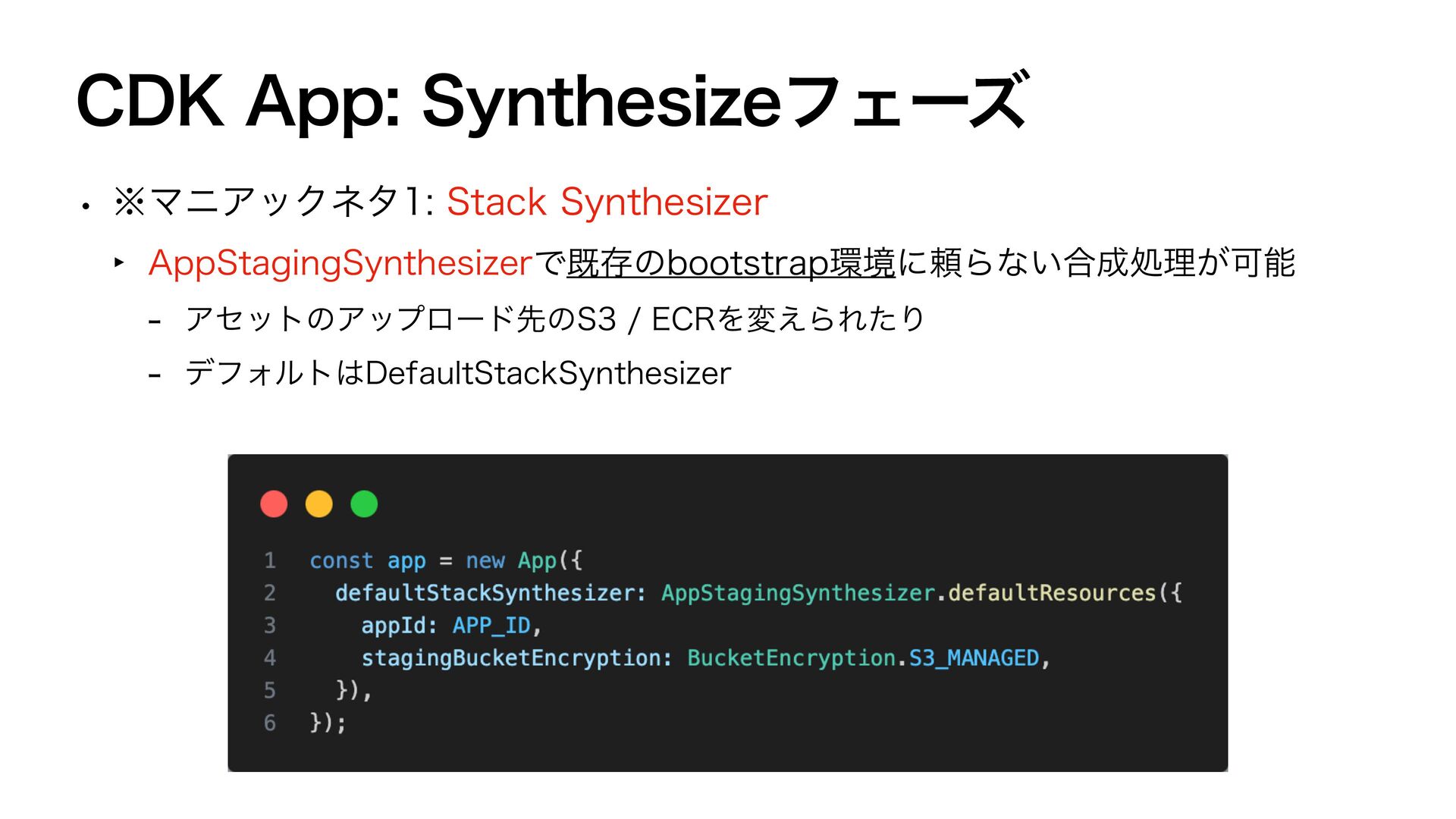Click the underlined 既存のbootstrap環境 link

pos(731,263)
